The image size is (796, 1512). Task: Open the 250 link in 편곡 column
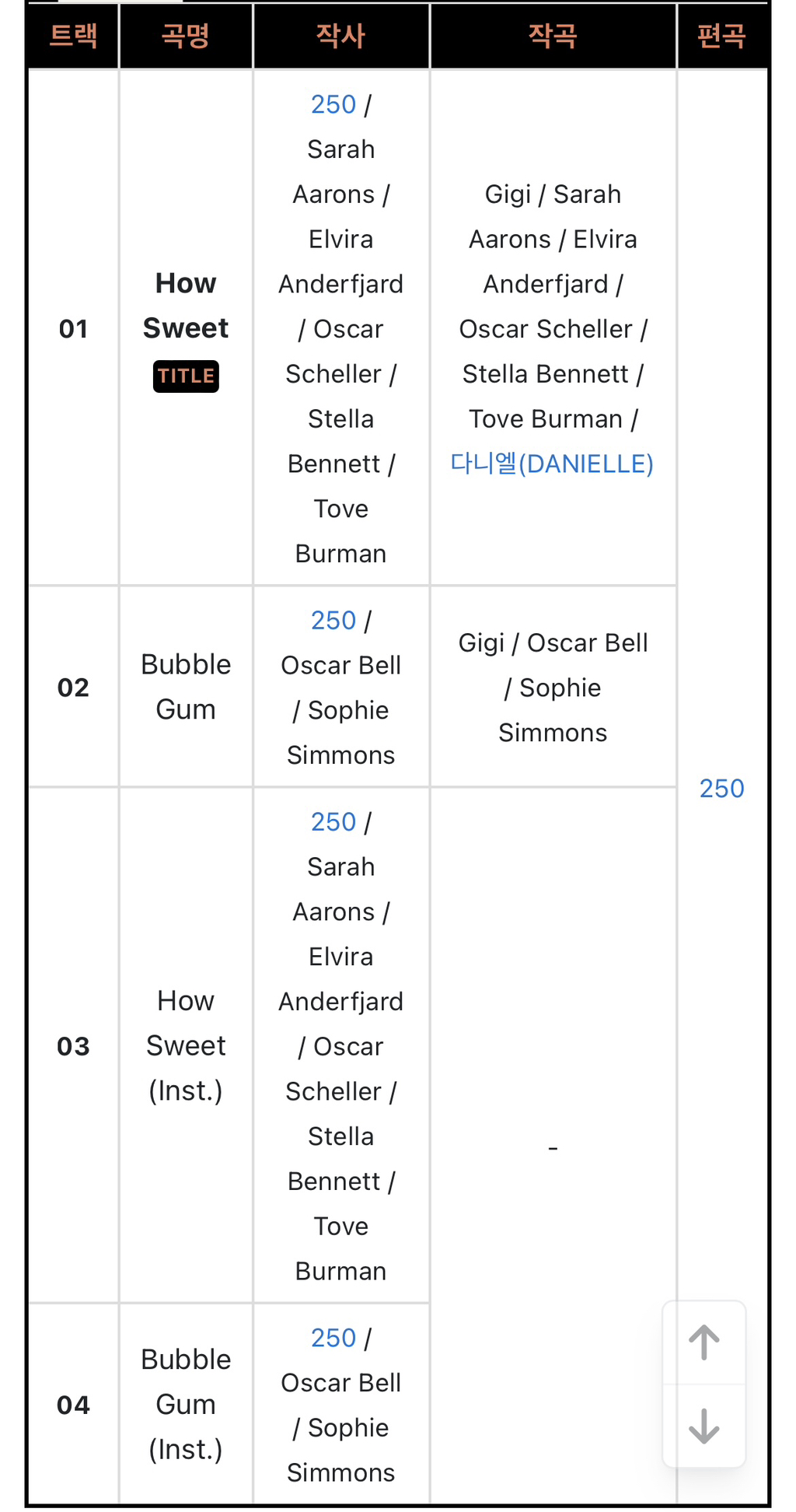point(721,789)
